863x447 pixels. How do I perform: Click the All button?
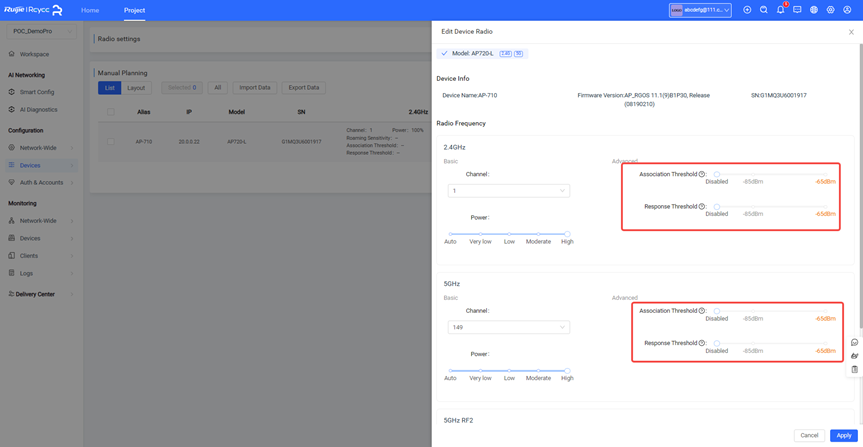[218, 88]
